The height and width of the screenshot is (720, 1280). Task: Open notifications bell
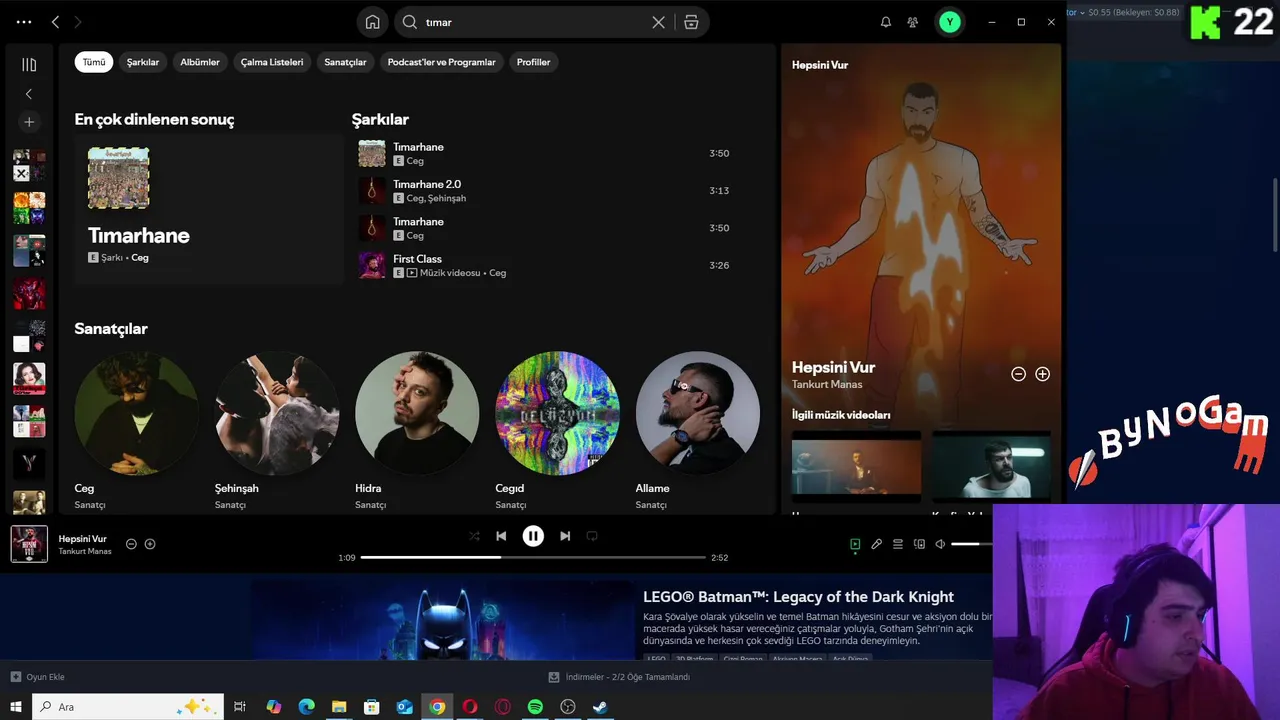[886, 22]
